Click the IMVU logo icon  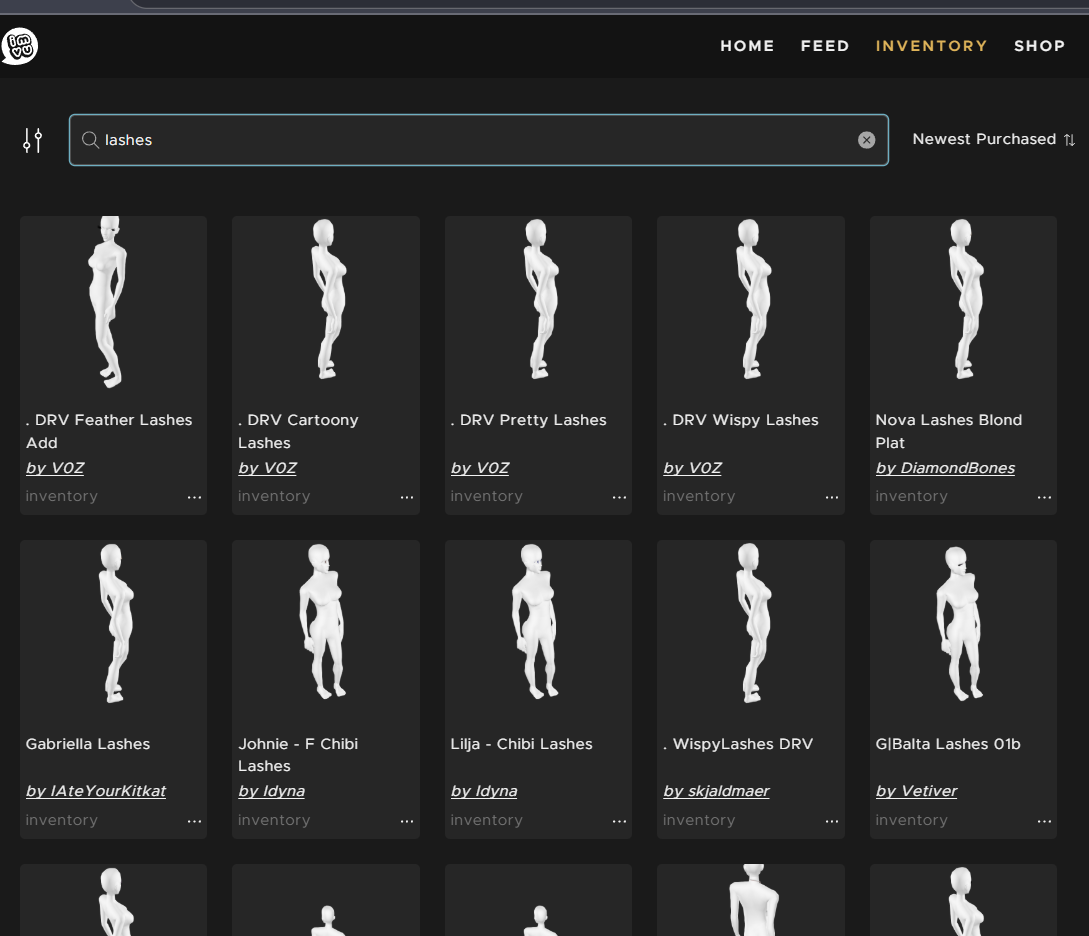19,47
